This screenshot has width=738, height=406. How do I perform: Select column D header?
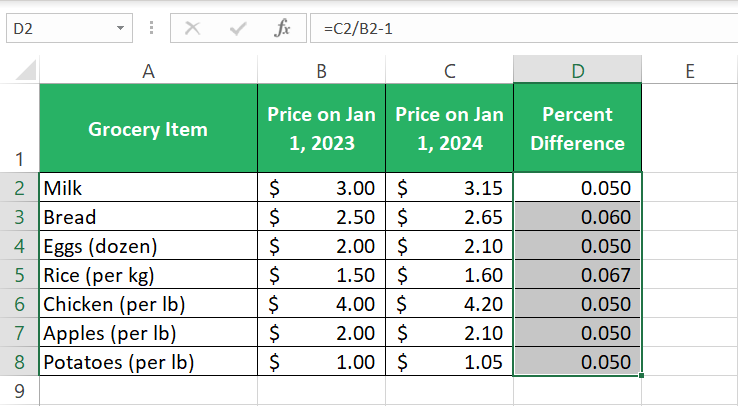[577, 70]
